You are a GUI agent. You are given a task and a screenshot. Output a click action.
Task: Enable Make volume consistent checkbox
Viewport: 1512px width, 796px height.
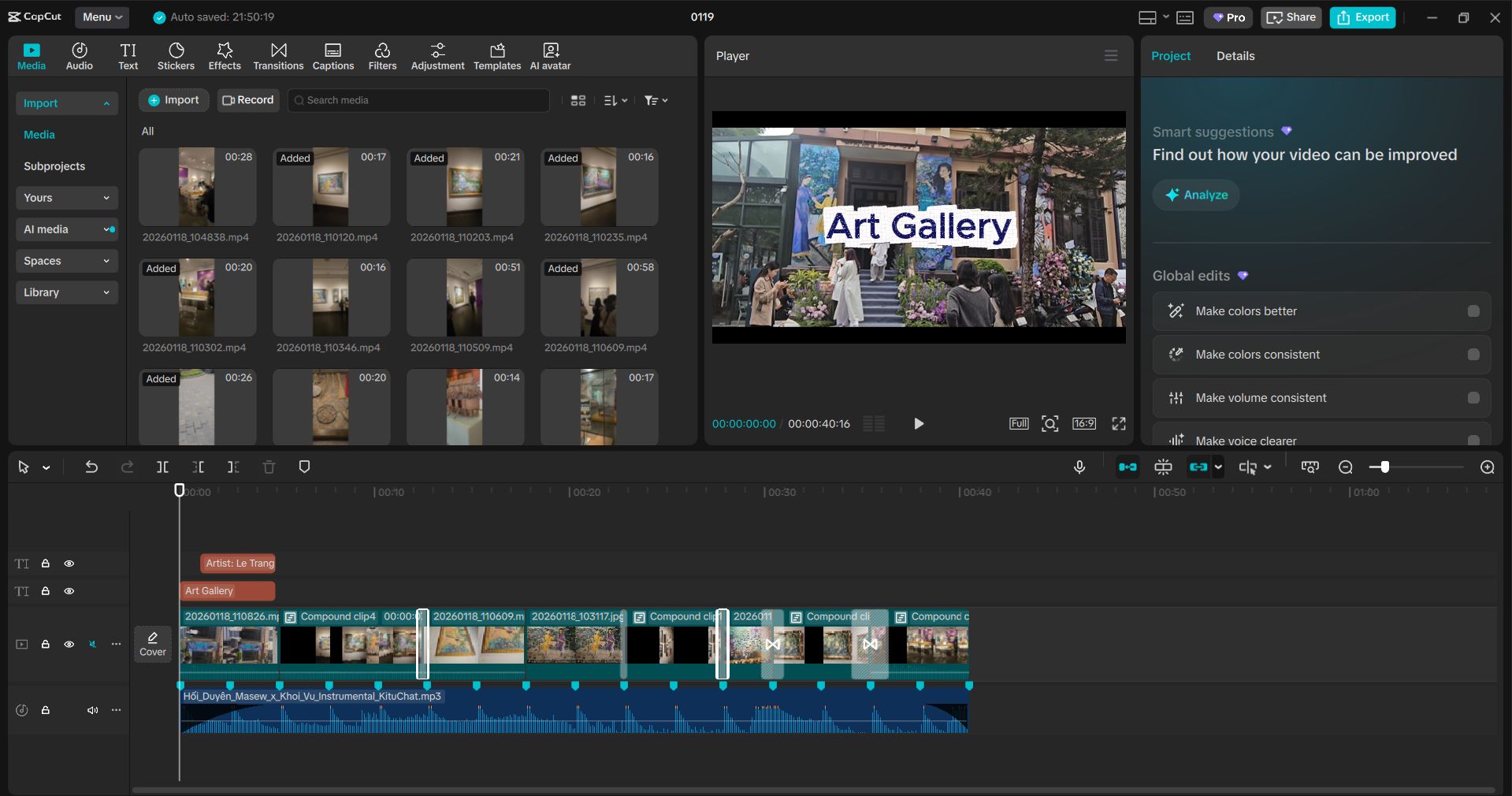coord(1473,398)
